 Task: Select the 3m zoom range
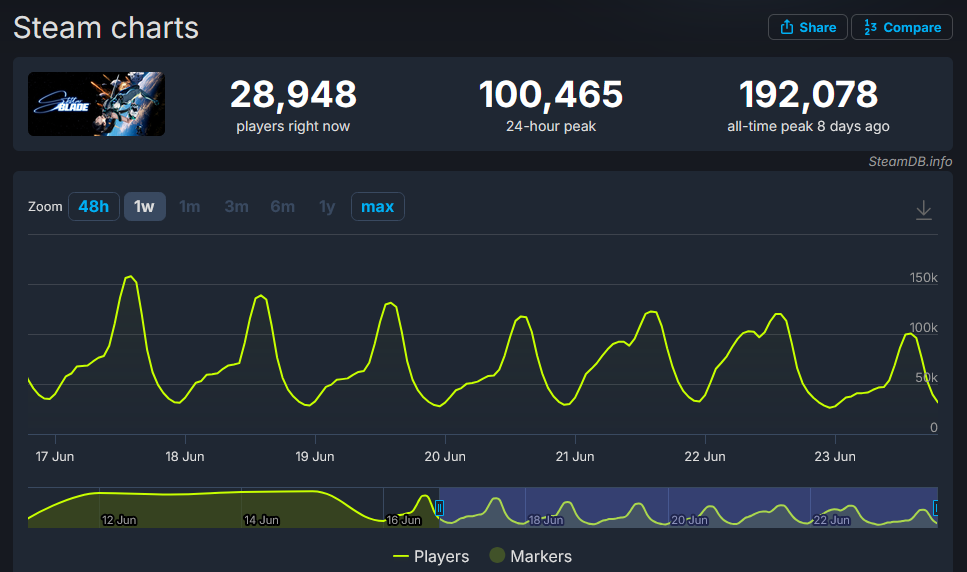[236, 206]
